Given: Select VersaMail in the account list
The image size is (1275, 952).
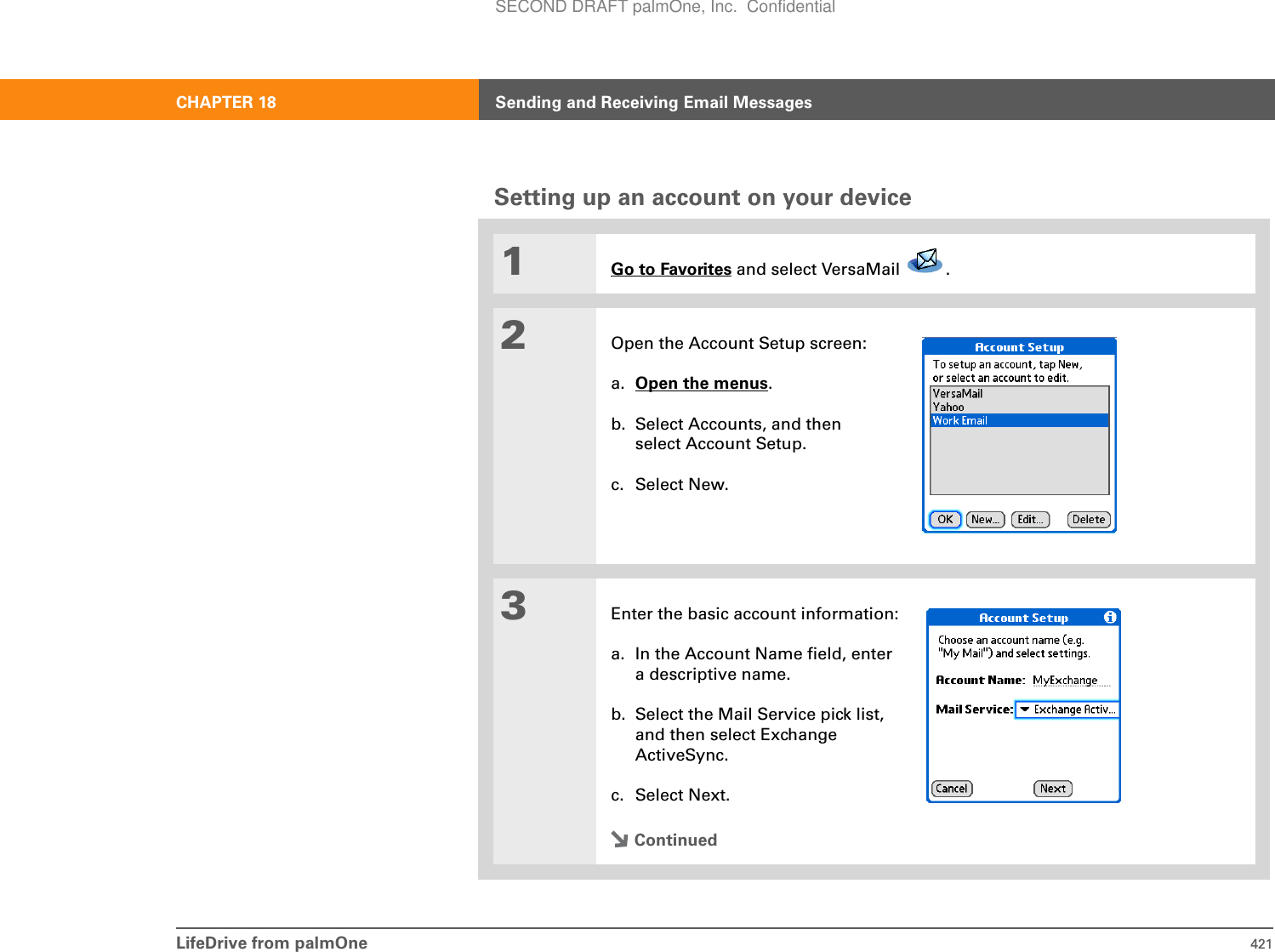Looking at the screenshot, I should [1019, 393].
